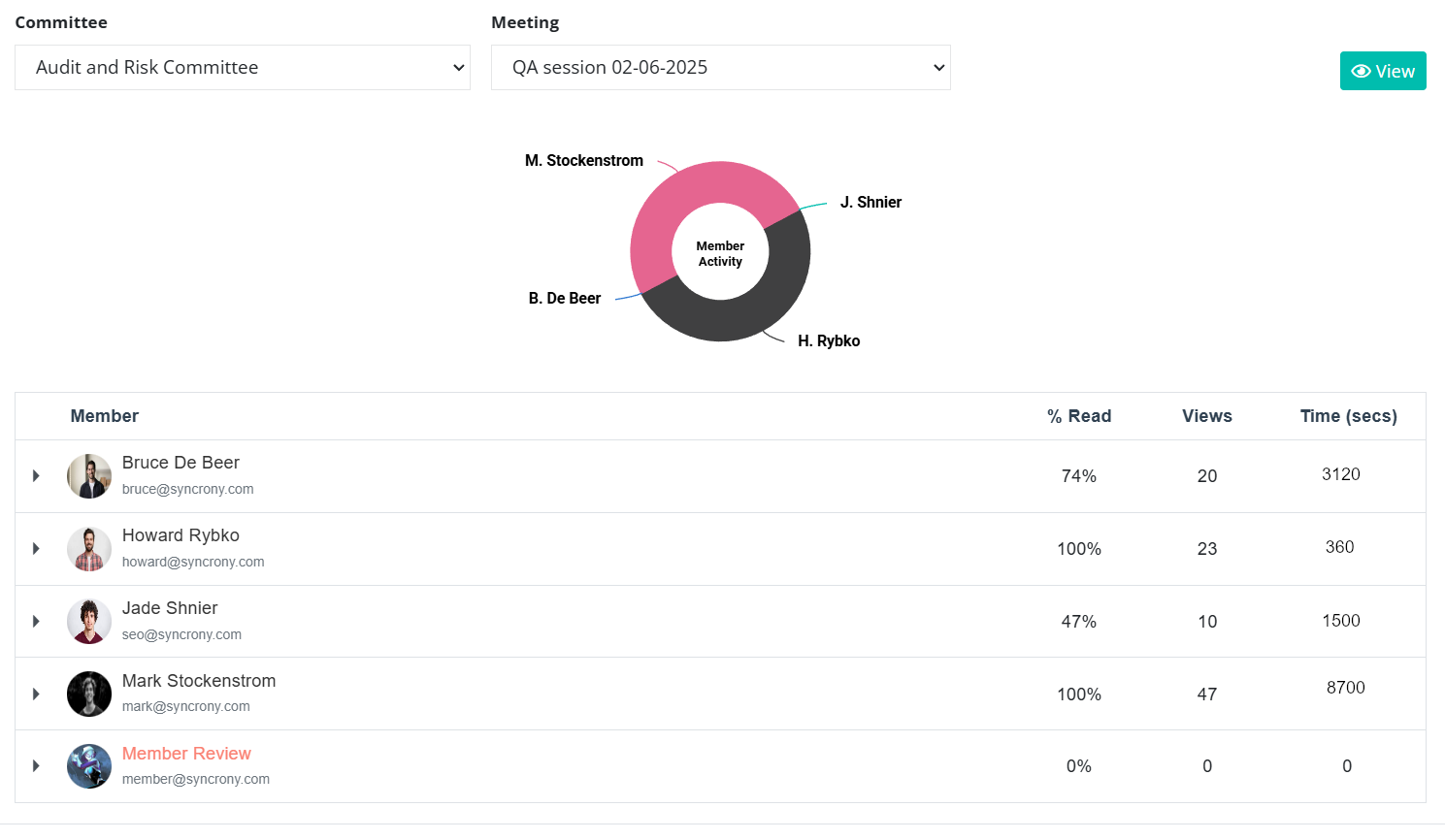Click Howard Rybko's avatar image
This screenshot has height=840, width=1445.
click(x=88, y=548)
